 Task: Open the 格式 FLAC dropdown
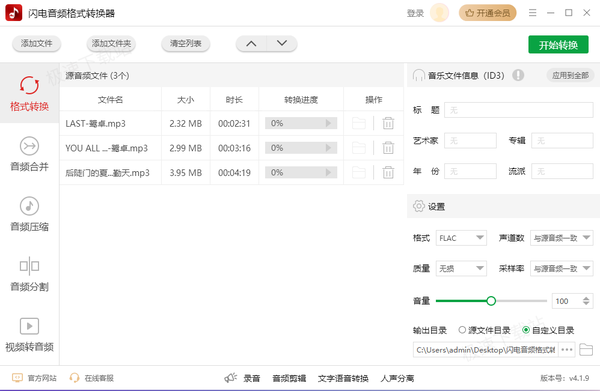click(x=461, y=238)
